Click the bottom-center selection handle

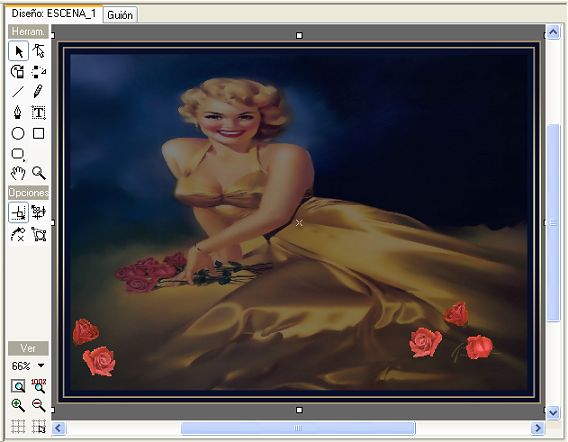pos(299,410)
